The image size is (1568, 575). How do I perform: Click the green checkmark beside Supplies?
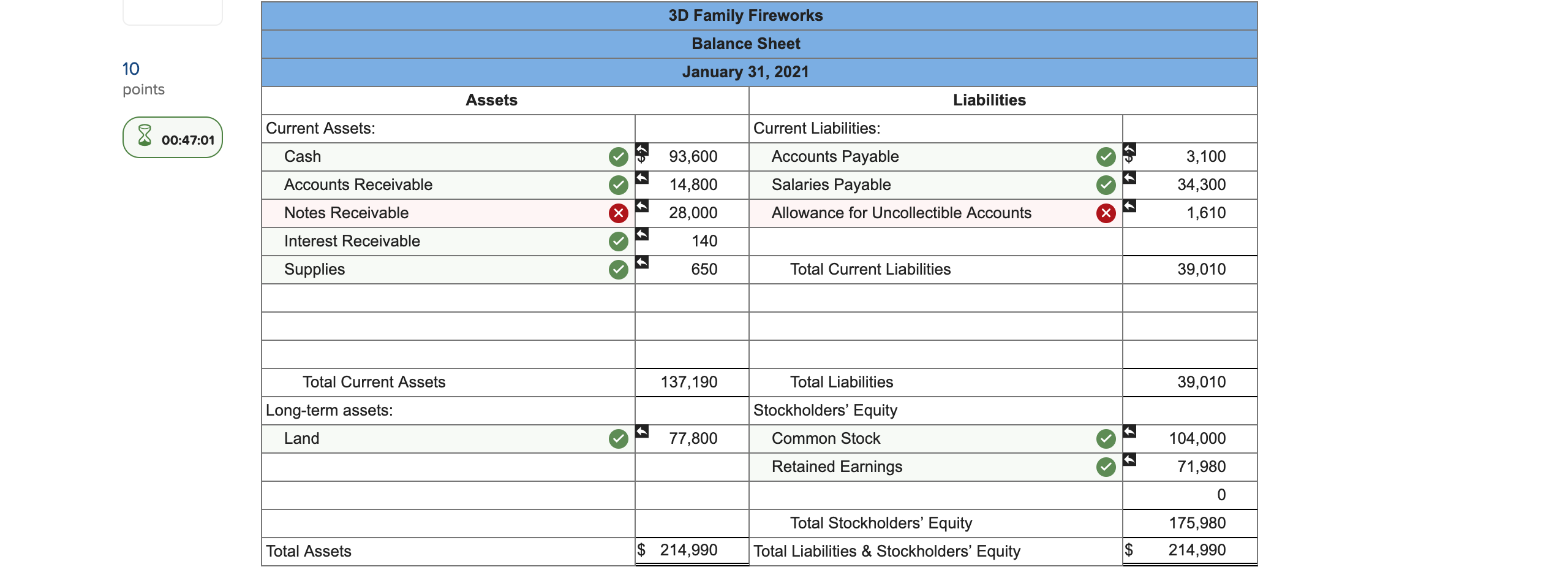tap(618, 270)
